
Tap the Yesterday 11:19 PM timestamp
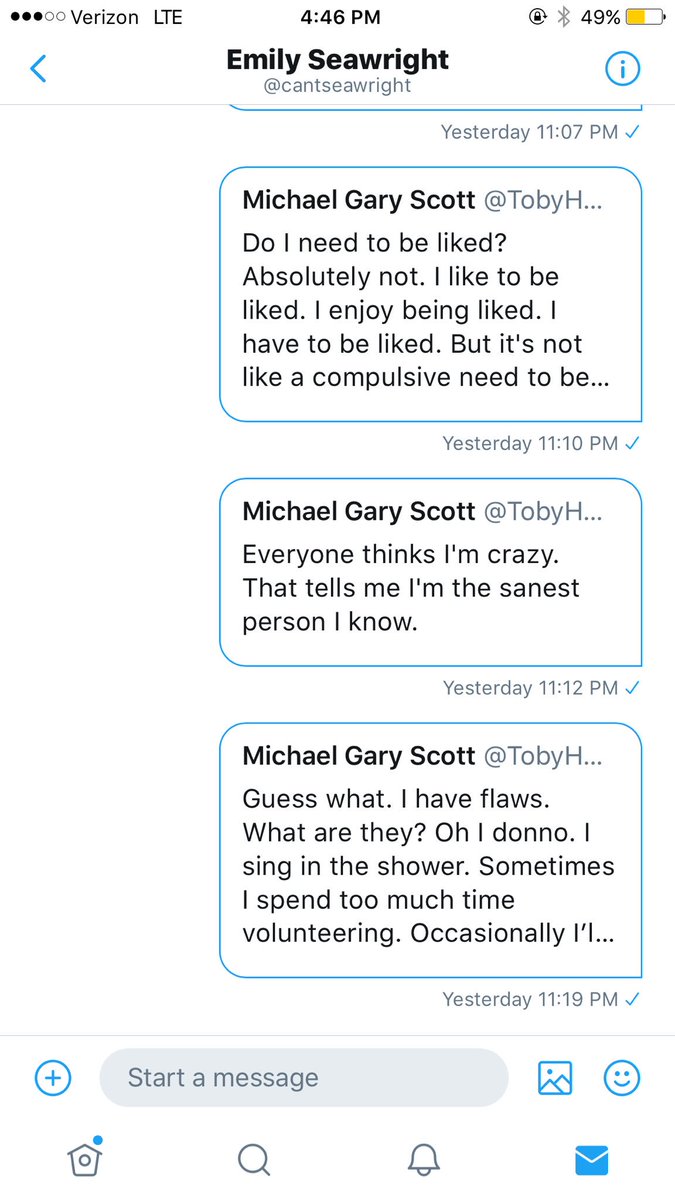pos(530,999)
